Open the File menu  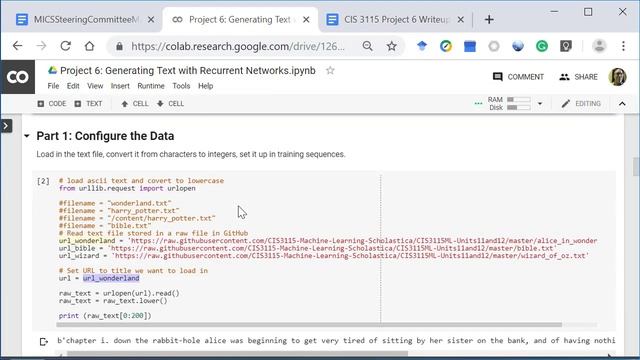point(53,86)
